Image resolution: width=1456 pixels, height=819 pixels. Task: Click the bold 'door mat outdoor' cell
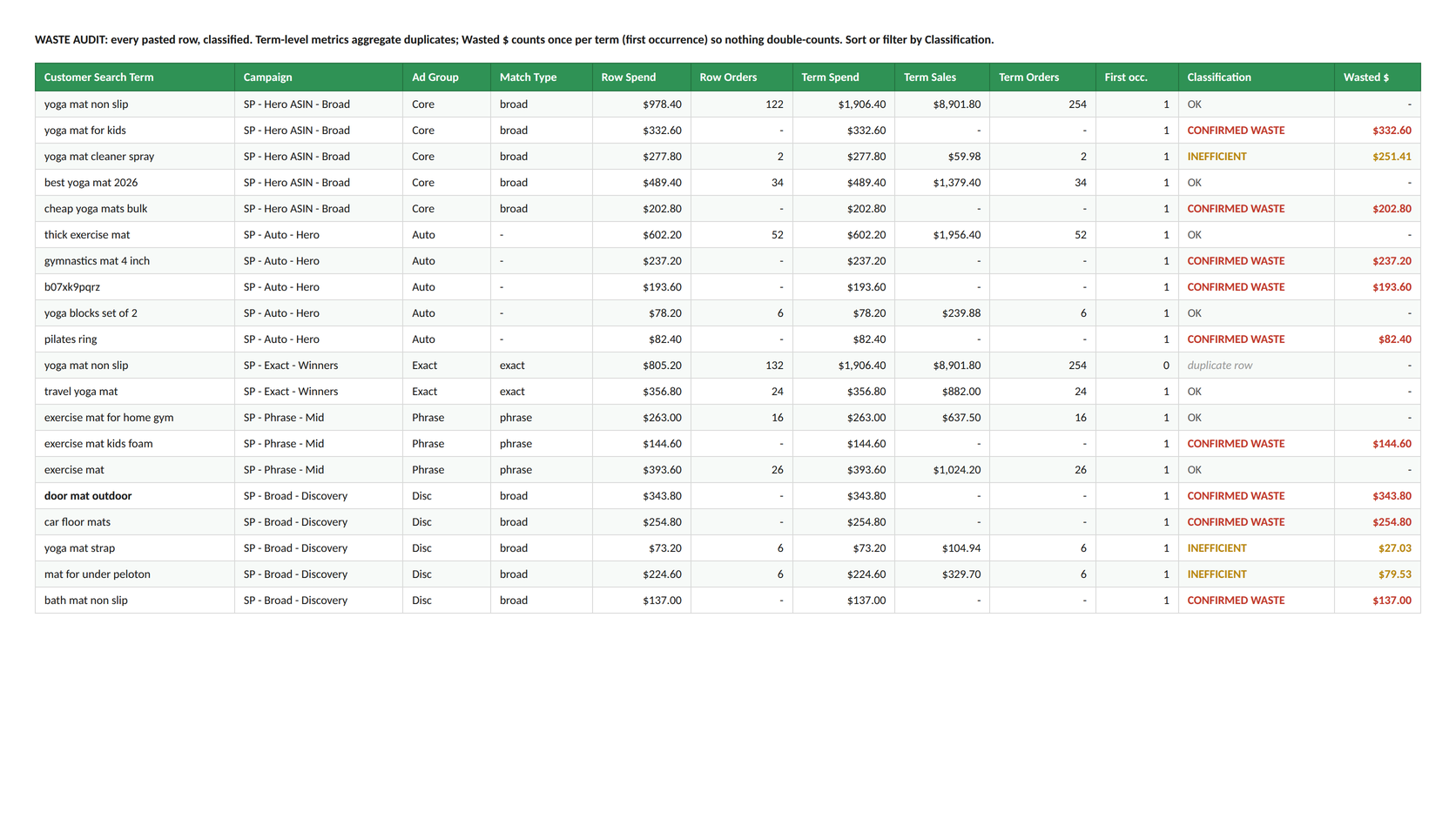(x=134, y=496)
